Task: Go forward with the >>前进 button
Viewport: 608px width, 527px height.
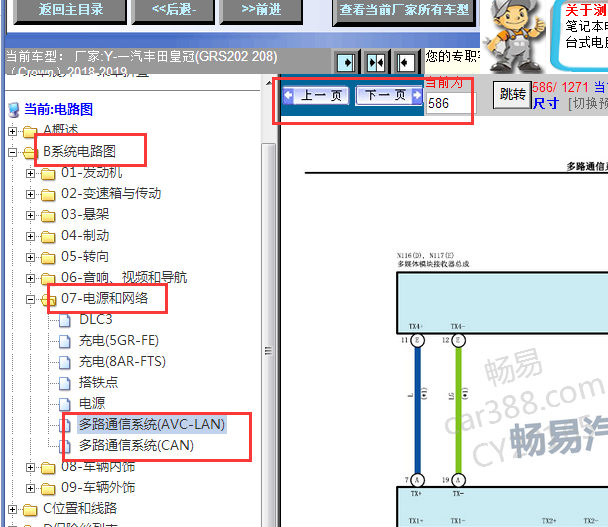Action: (x=261, y=10)
